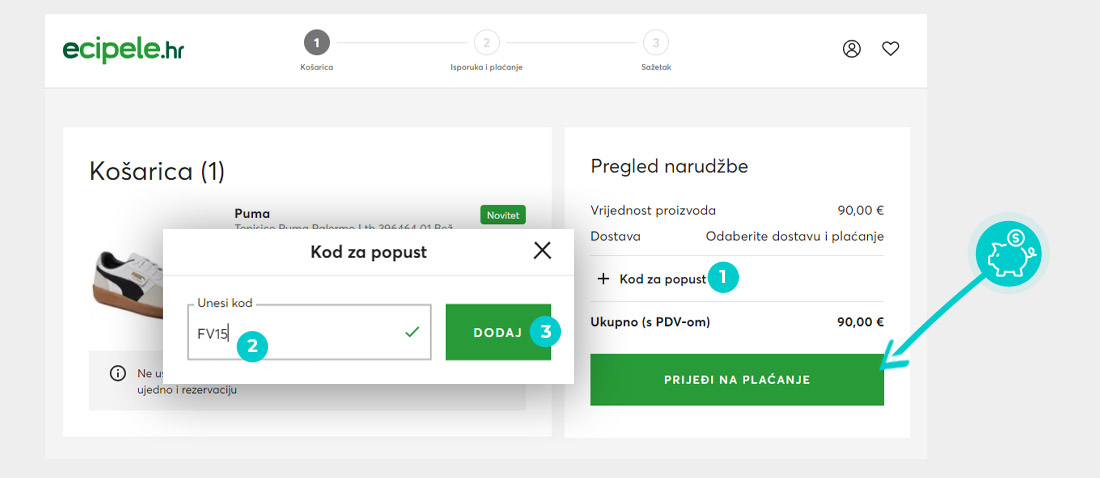1100x478 pixels.
Task: Go to ecipele.hr homepage logo
Action: coord(123,50)
